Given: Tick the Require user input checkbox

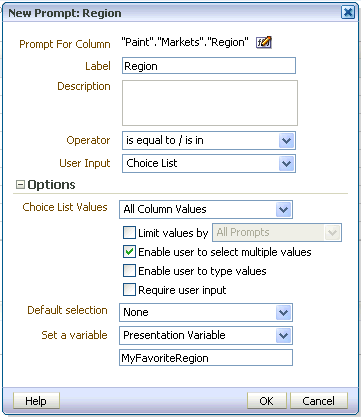Looking at the screenshot, I should click(x=129, y=290).
